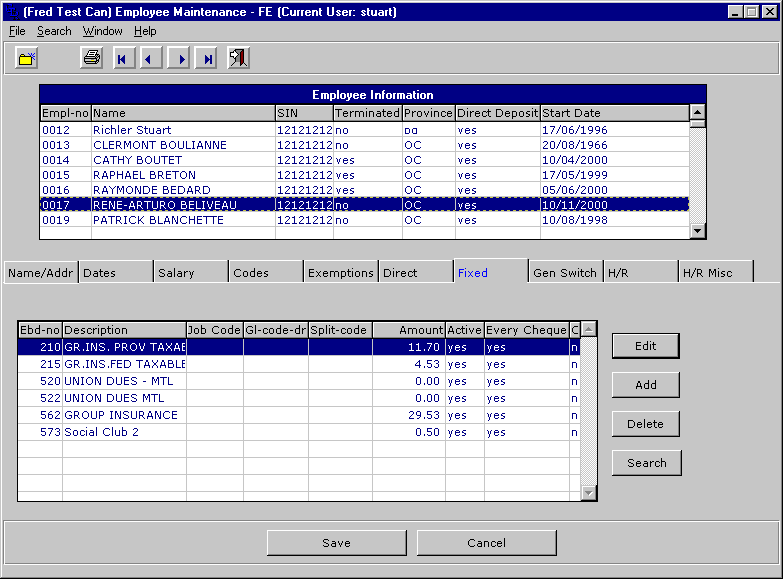Open the Gen Switch tab

point(565,273)
